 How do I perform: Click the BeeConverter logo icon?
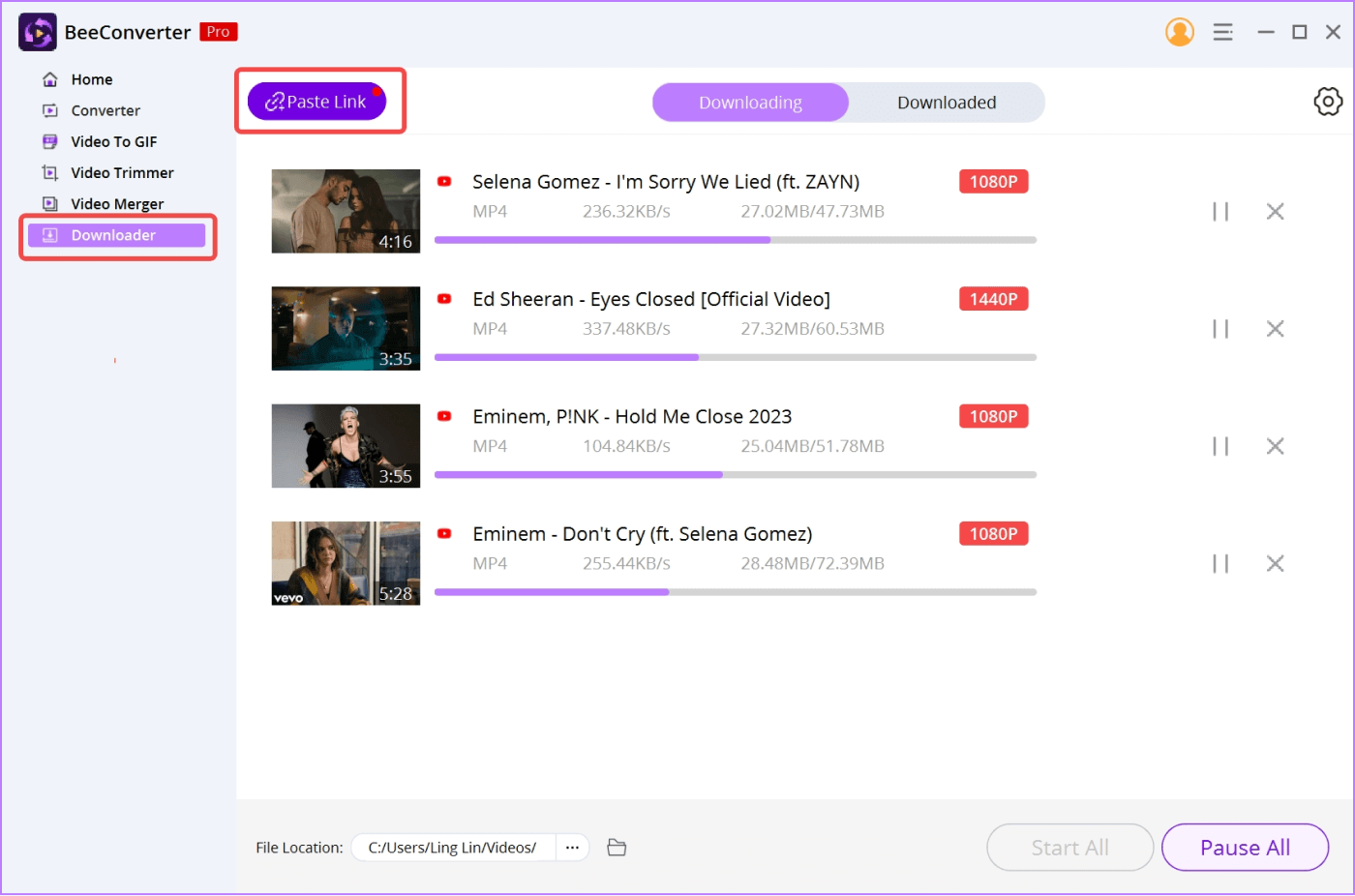(38, 32)
